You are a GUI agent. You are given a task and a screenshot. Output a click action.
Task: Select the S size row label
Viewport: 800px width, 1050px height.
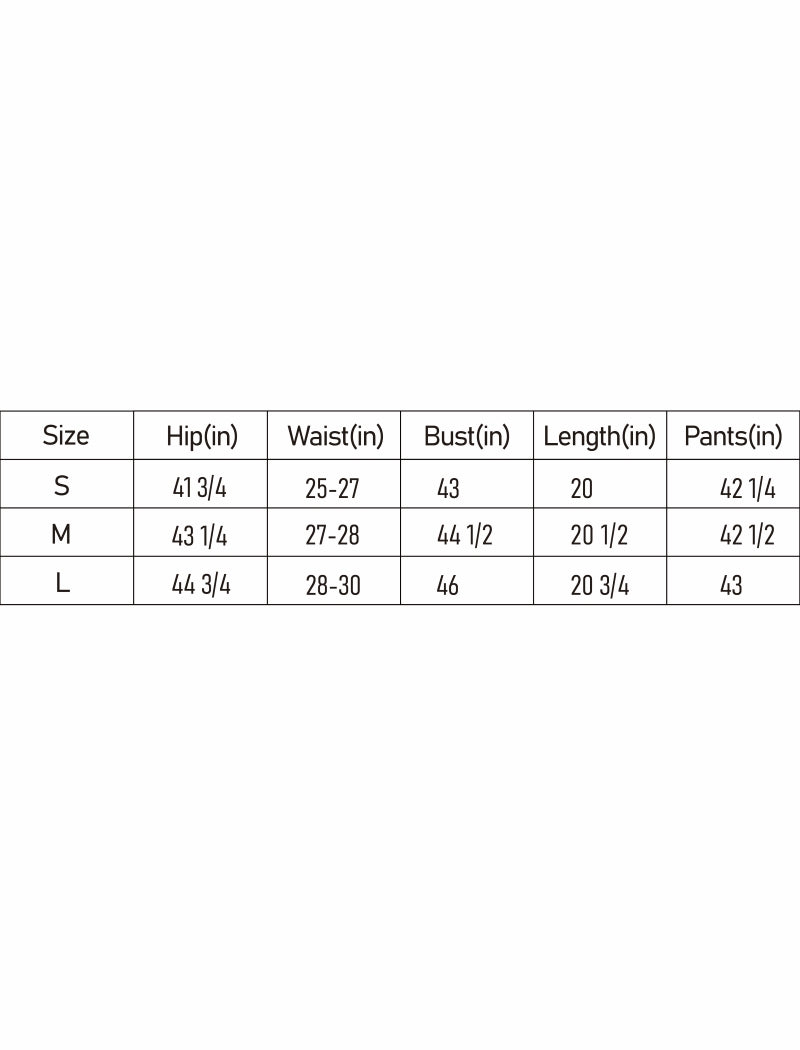[62, 486]
